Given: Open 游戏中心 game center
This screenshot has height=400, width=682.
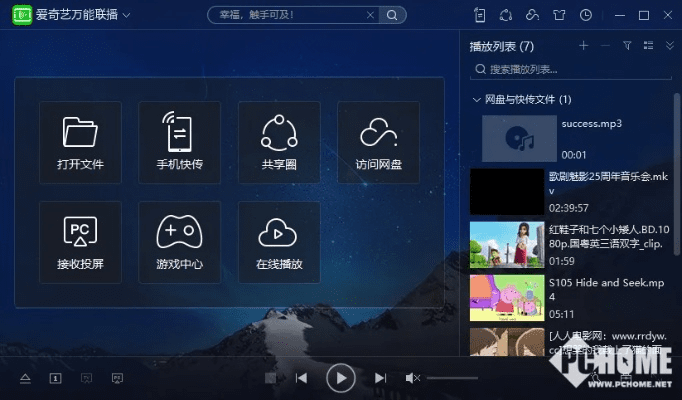Looking at the screenshot, I should coord(179,242).
